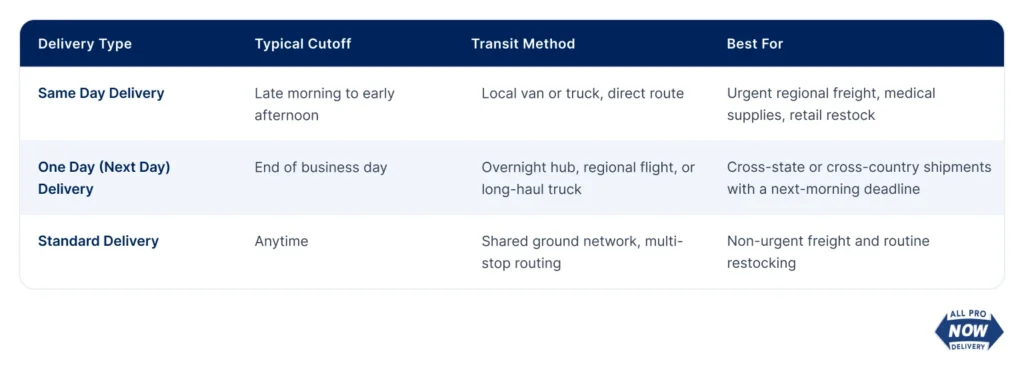The height and width of the screenshot is (371, 1024).
Task: Select the Anytime cutoff cell
Action: 281,242
